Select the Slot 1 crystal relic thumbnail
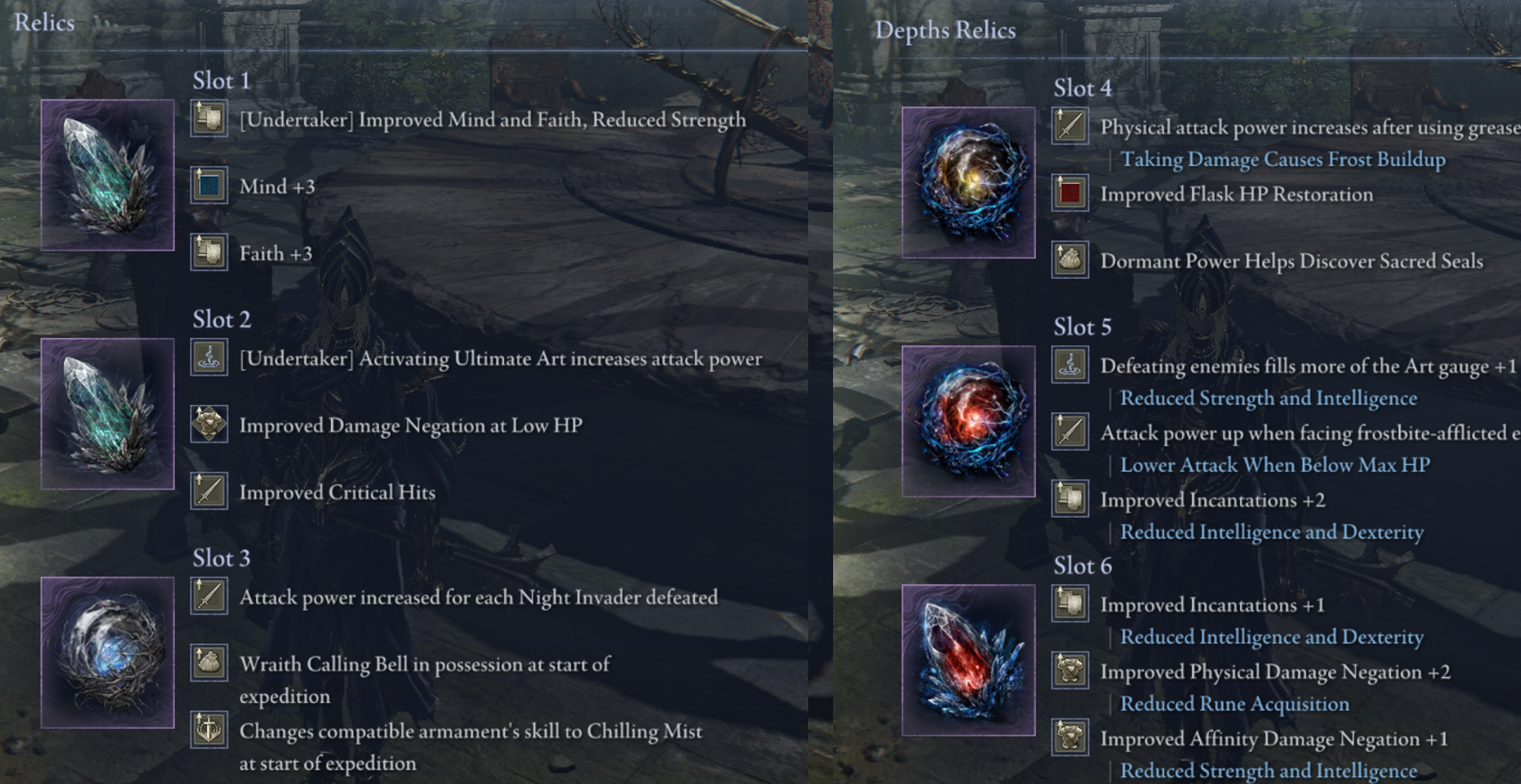Viewport: 1521px width, 784px height. click(107, 175)
